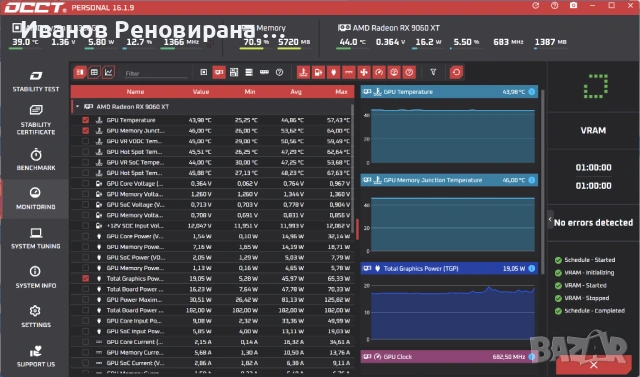640x377 pixels.
Task: Toggle the current sensor type filter
Action: [349, 73]
